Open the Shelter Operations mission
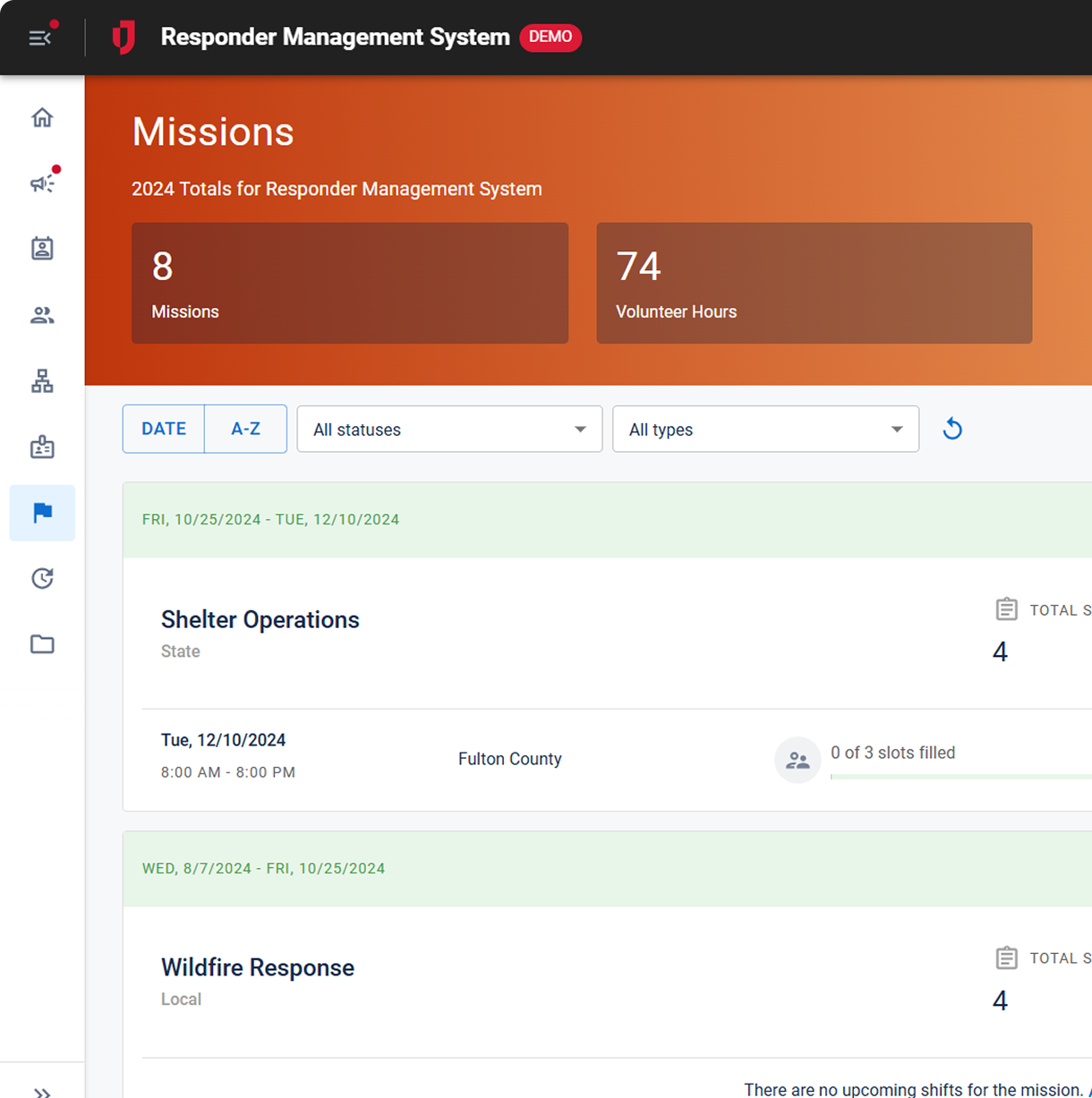The image size is (1092, 1098). 260,620
